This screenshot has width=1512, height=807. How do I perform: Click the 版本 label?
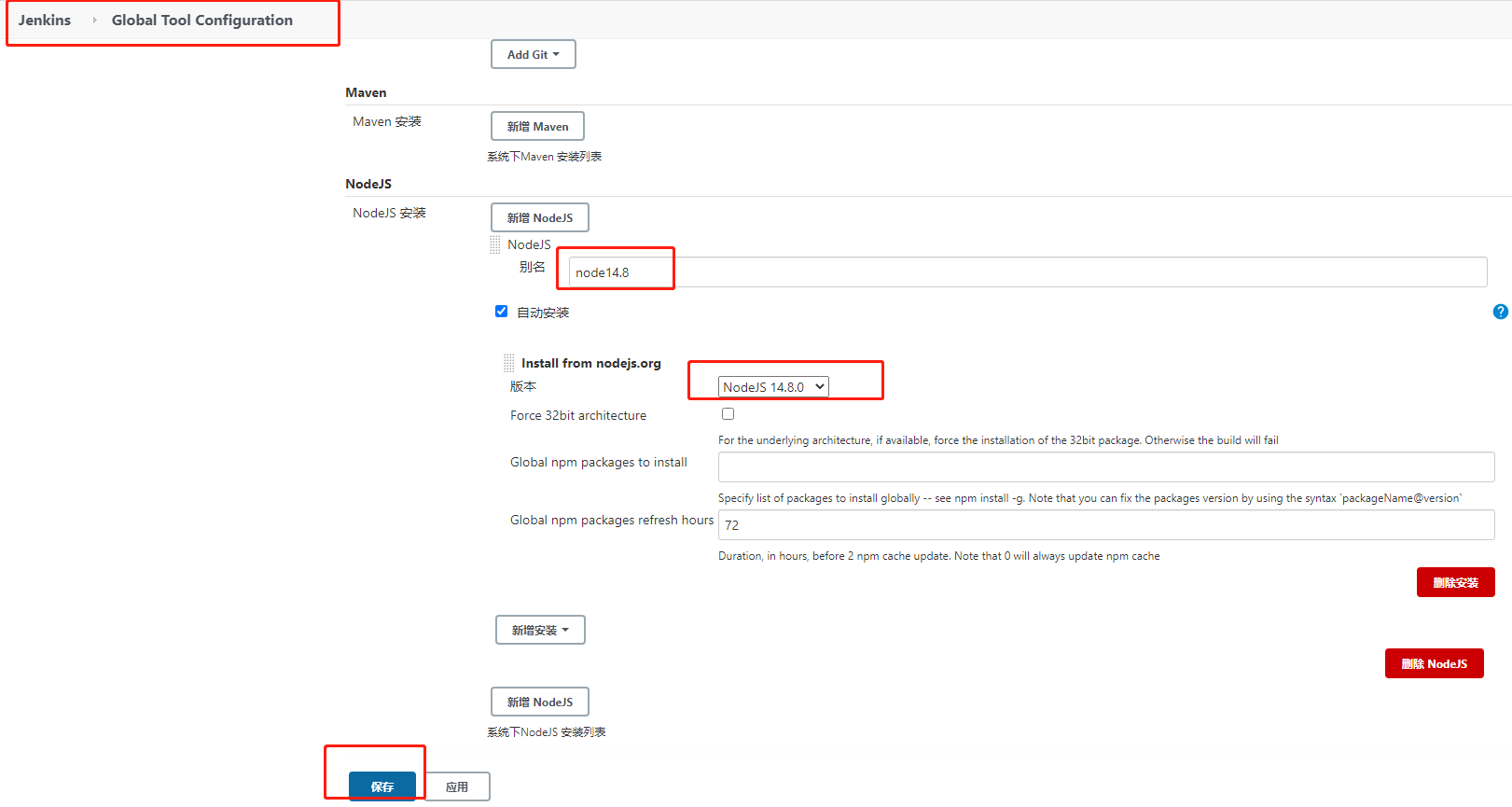pos(523,386)
